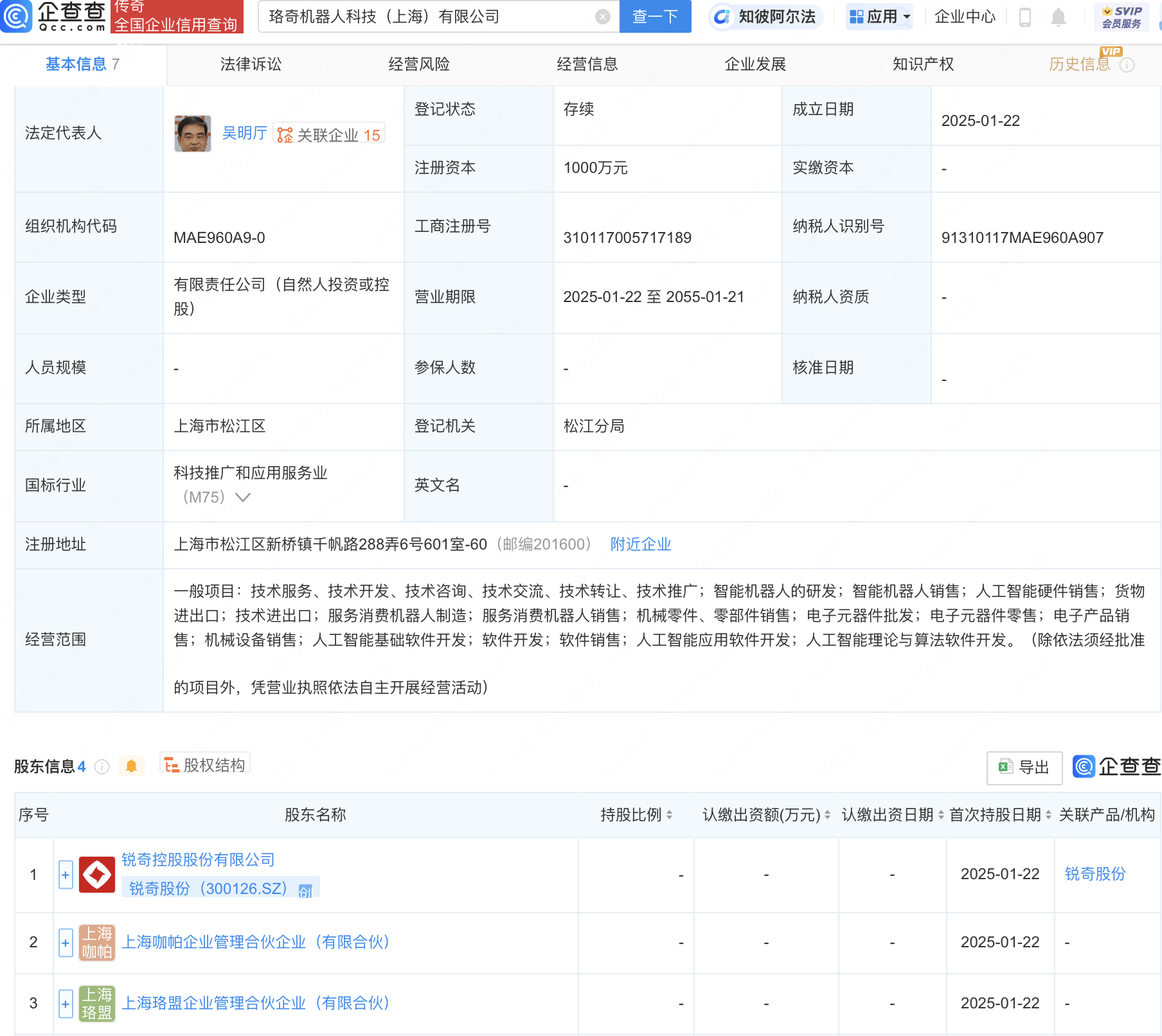Switch to the 知识产权 tab
The width and height of the screenshot is (1162, 1036).
pyautogui.click(x=923, y=64)
